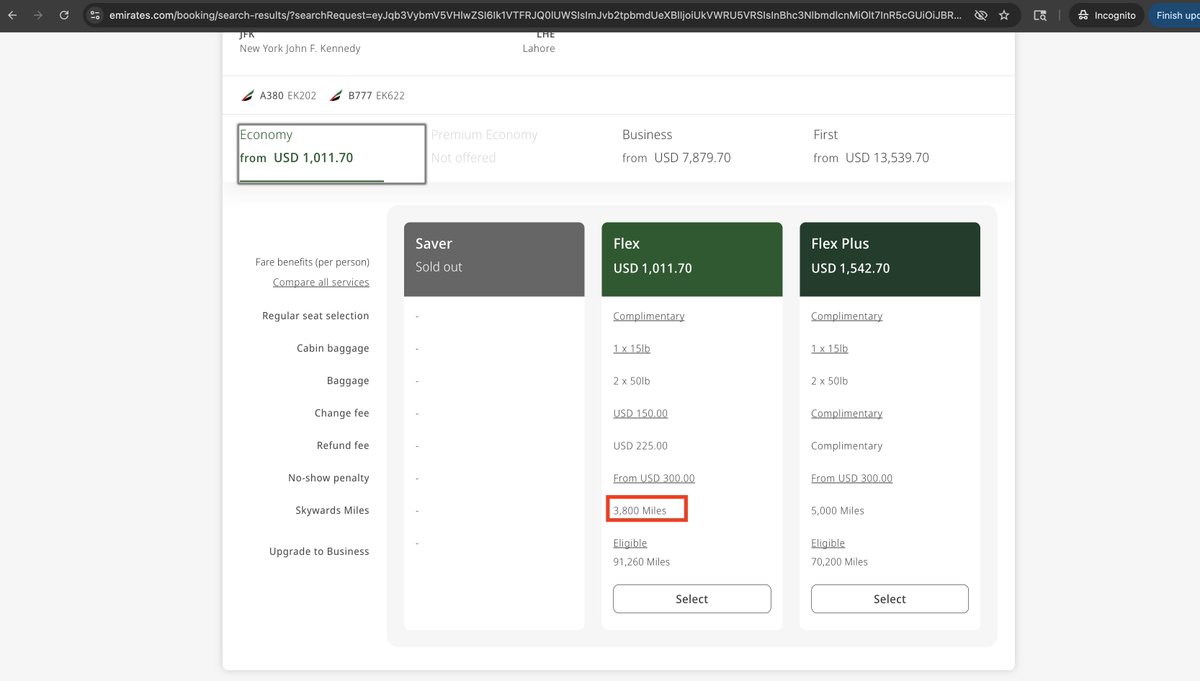The height and width of the screenshot is (681, 1200).
Task: Click the Lahore destination text
Action: pos(538,49)
